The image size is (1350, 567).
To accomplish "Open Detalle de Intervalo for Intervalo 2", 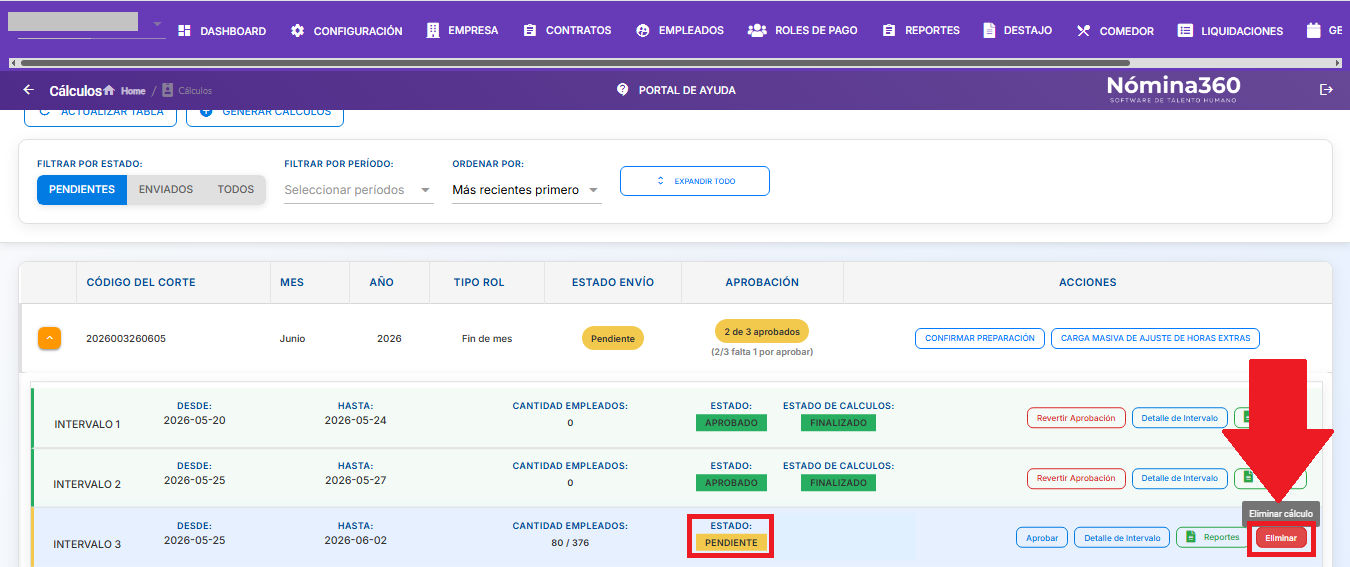I will (1180, 478).
